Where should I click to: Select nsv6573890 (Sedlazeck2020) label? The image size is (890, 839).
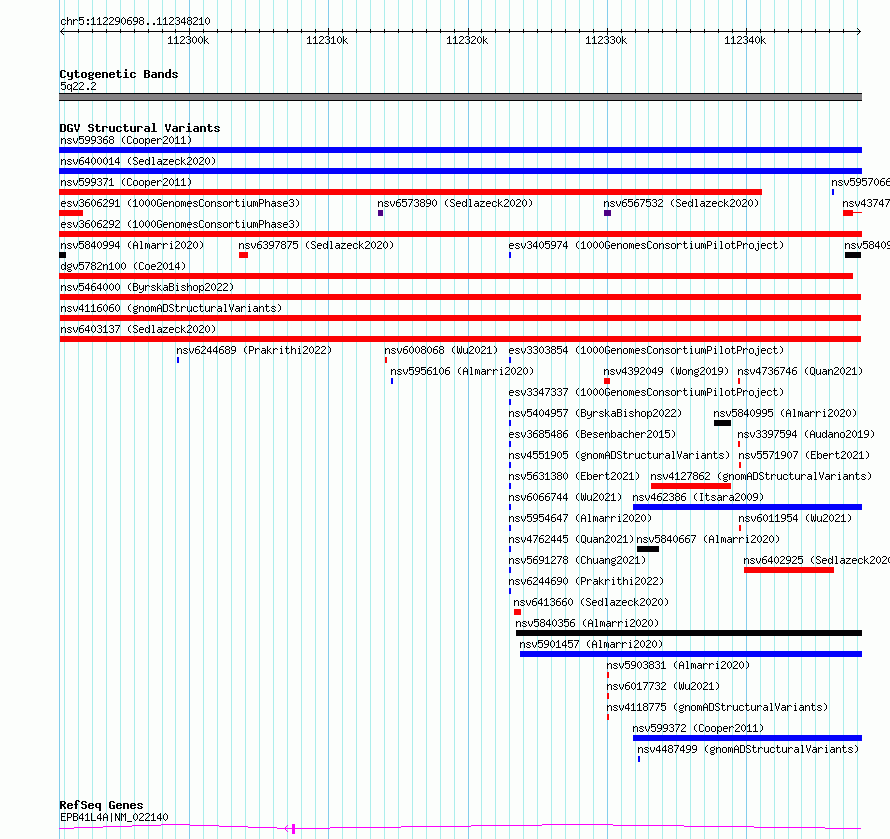coord(455,203)
